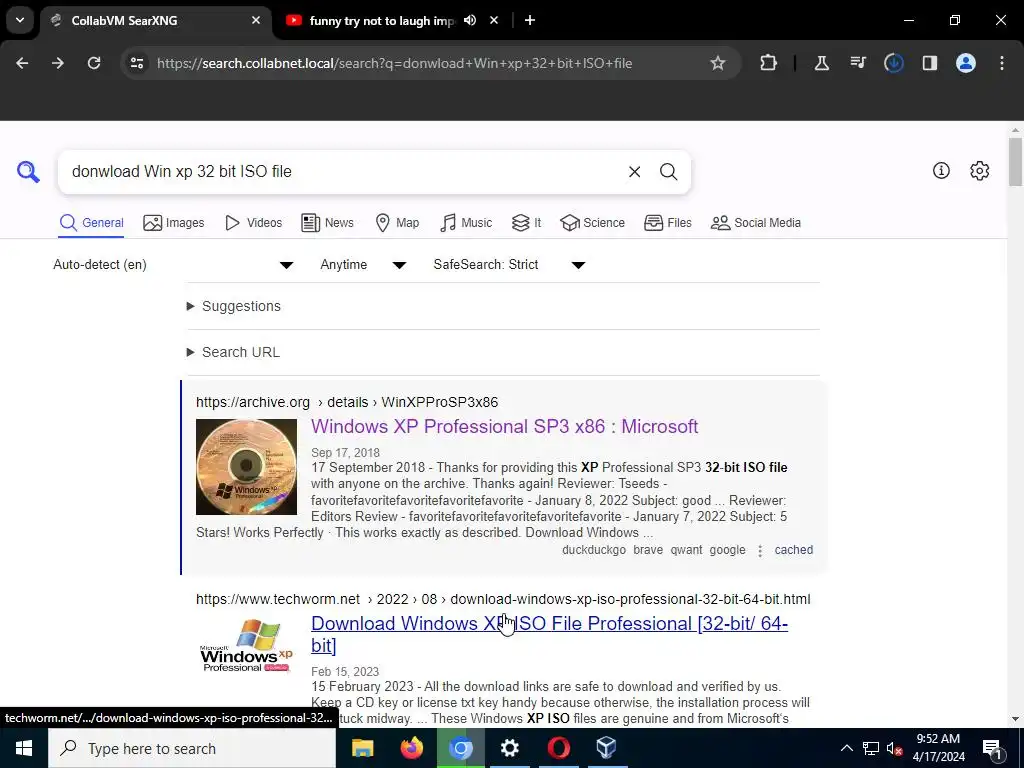Open the Auto-detect (en) language dropdown
This screenshot has height=768, width=1024.
click(173, 264)
